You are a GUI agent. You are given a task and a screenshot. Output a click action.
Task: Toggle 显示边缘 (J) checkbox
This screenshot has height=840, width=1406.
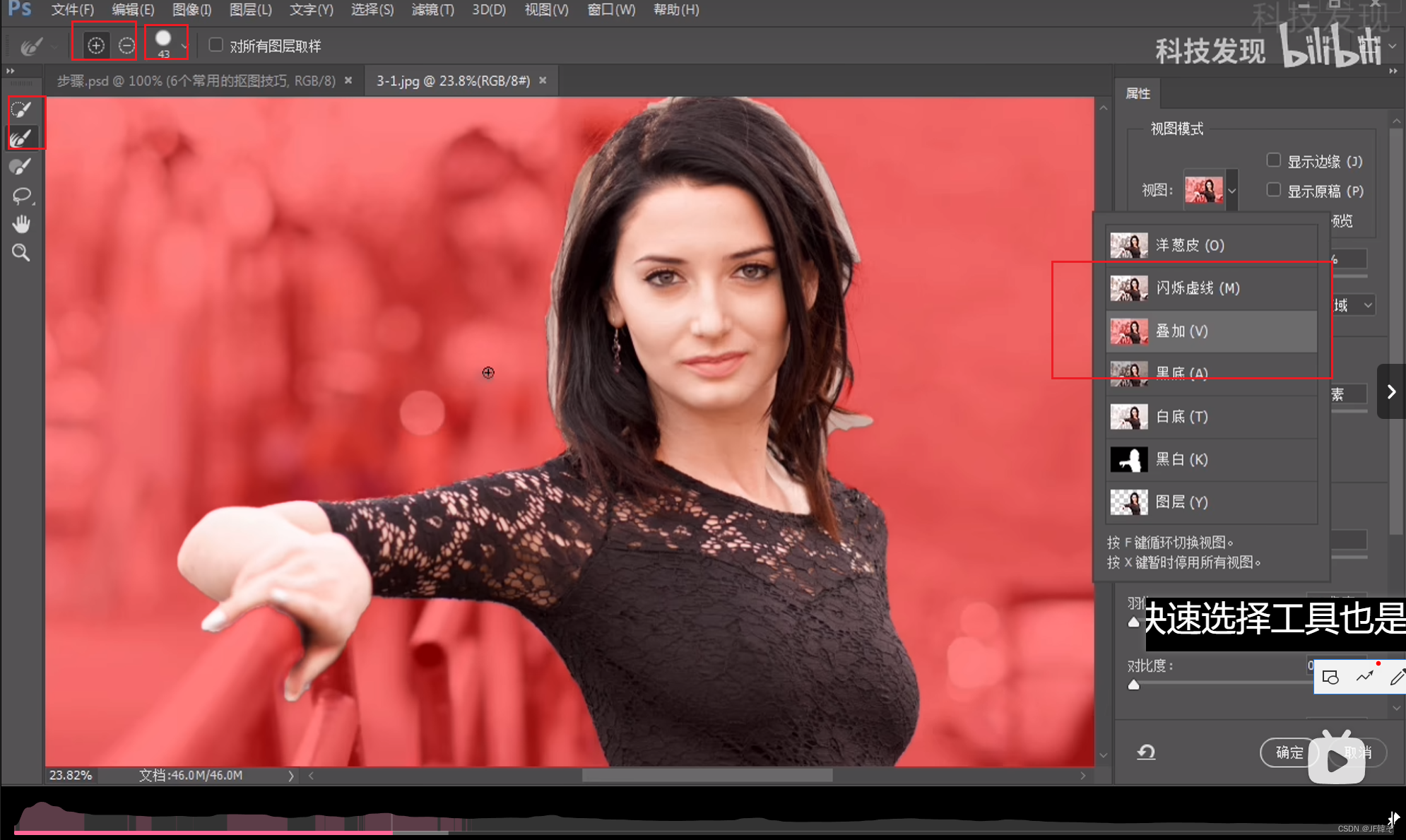click(x=1273, y=160)
